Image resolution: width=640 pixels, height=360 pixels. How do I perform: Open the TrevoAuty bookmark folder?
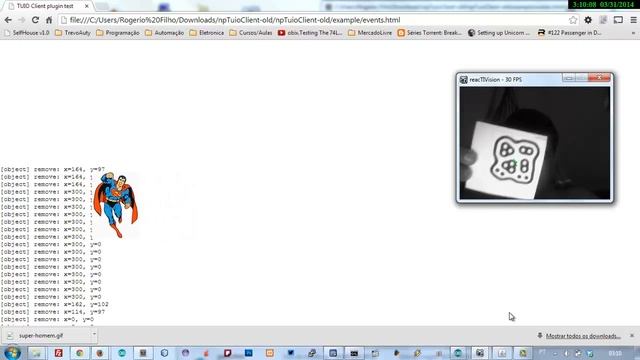coord(73,33)
